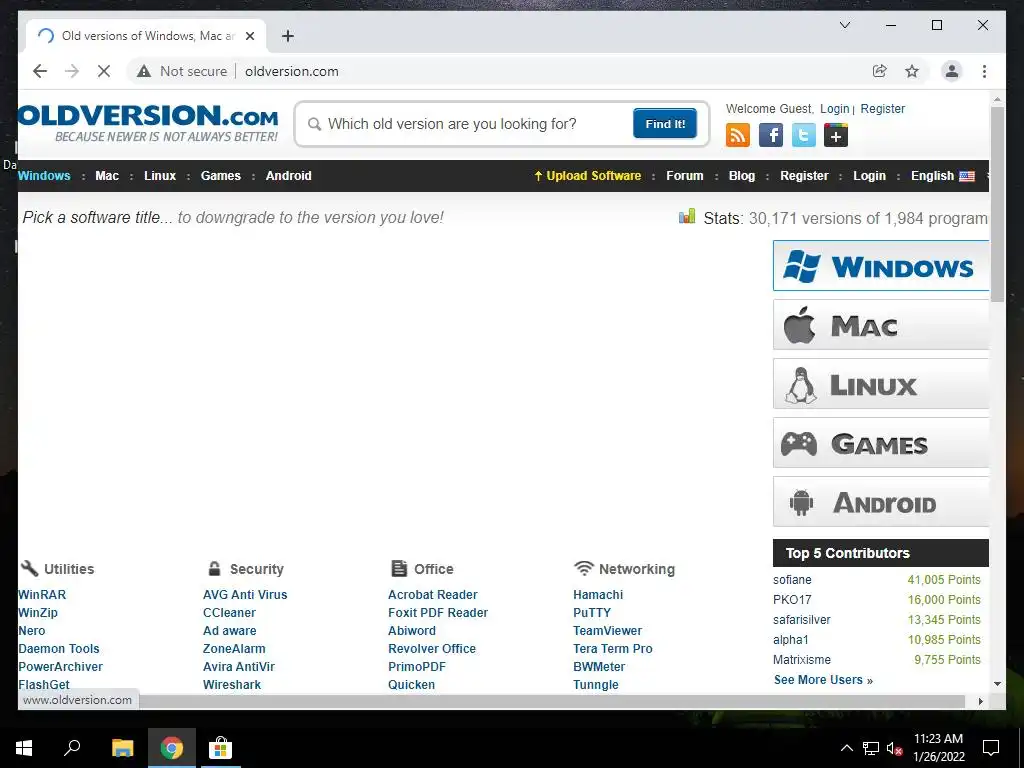Open the Acrobat Reader link
Image resolution: width=1024 pixels, height=768 pixels.
click(432, 595)
